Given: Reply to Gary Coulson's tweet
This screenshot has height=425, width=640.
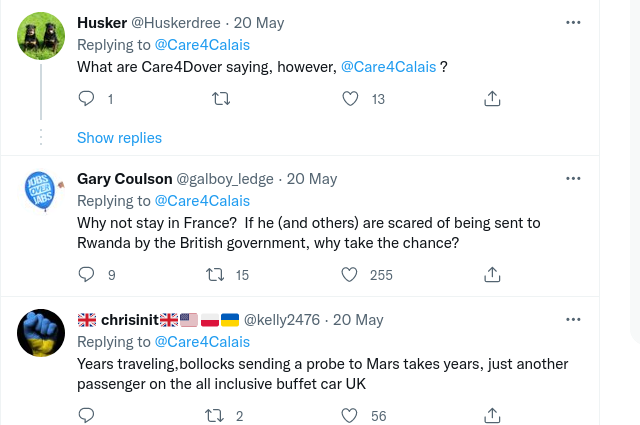Looking at the screenshot, I should tap(86, 274).
